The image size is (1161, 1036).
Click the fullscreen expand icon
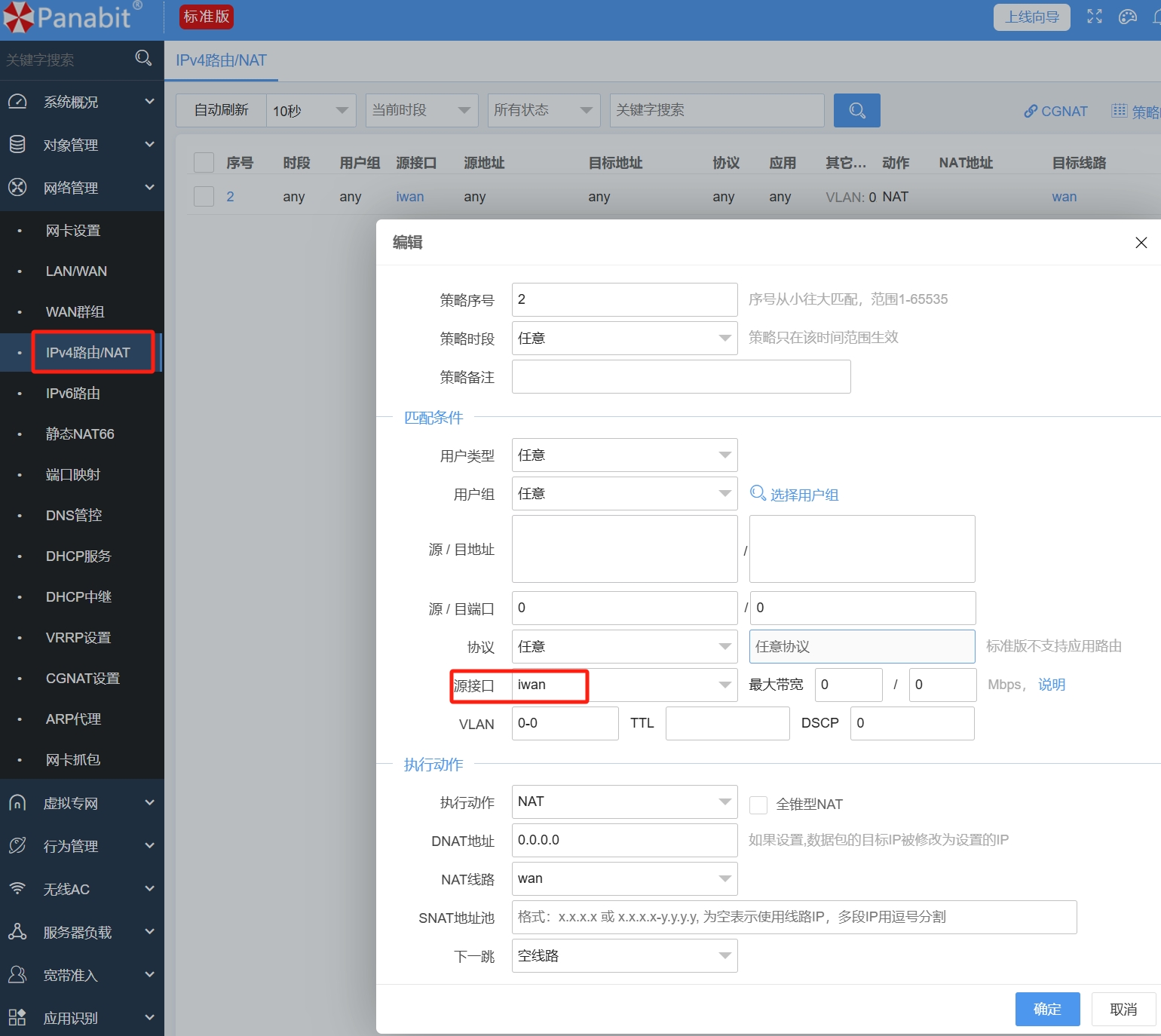[1094, 17]
